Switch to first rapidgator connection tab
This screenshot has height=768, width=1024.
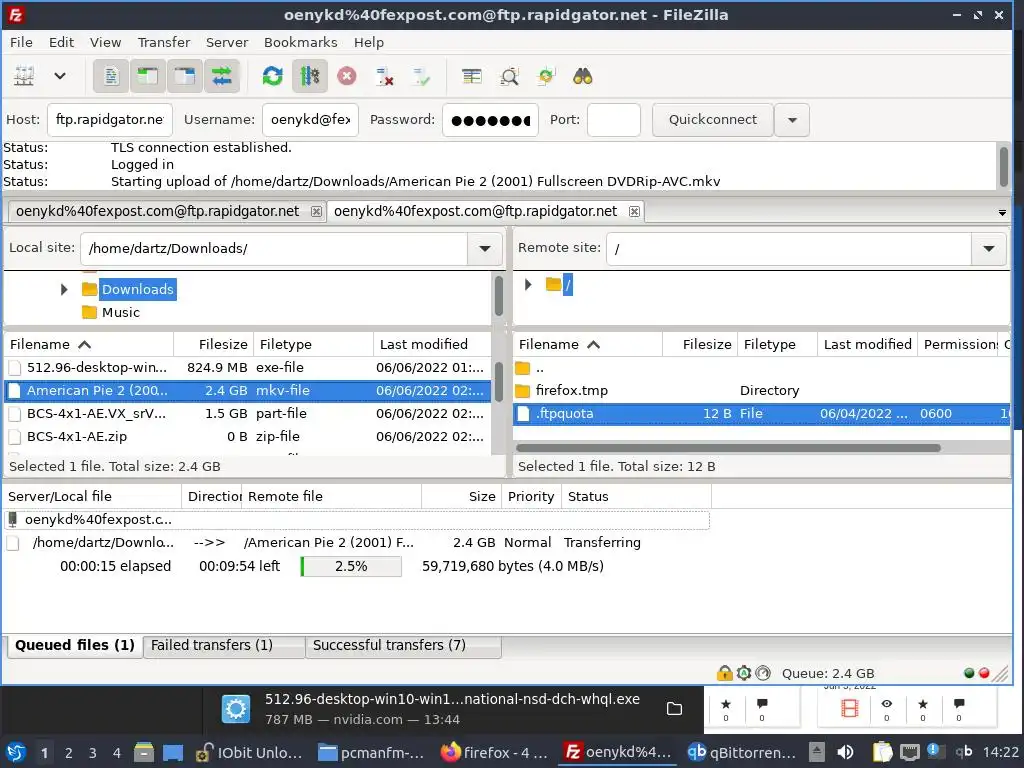pyautogui.click(x=157, y=212)
